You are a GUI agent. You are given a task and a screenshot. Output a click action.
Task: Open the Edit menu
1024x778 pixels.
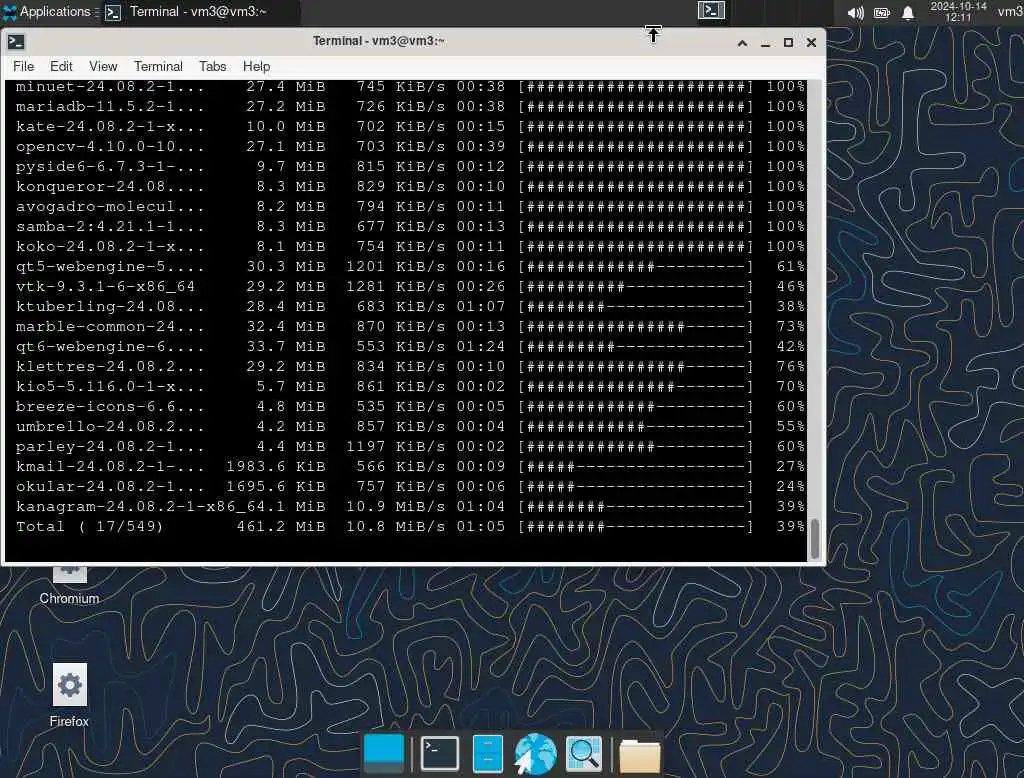pyautogui.click(x=61, y=67)
